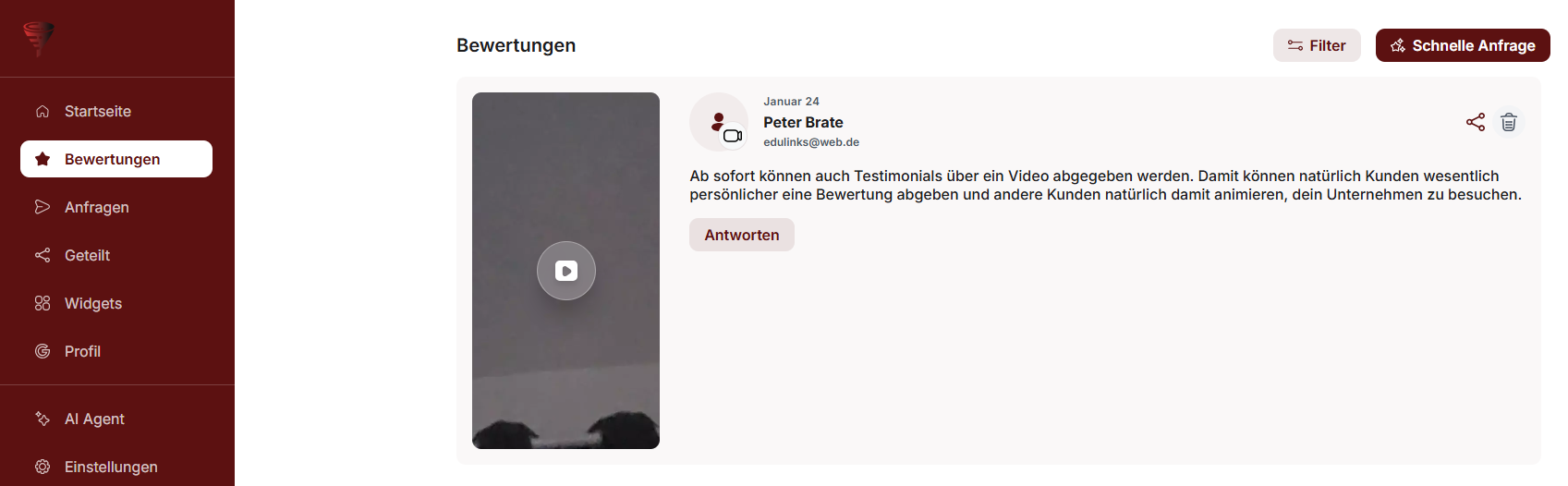Delete the review with the trash icon
Screen dimensions: 1568x486
(x=1509, y=122)
